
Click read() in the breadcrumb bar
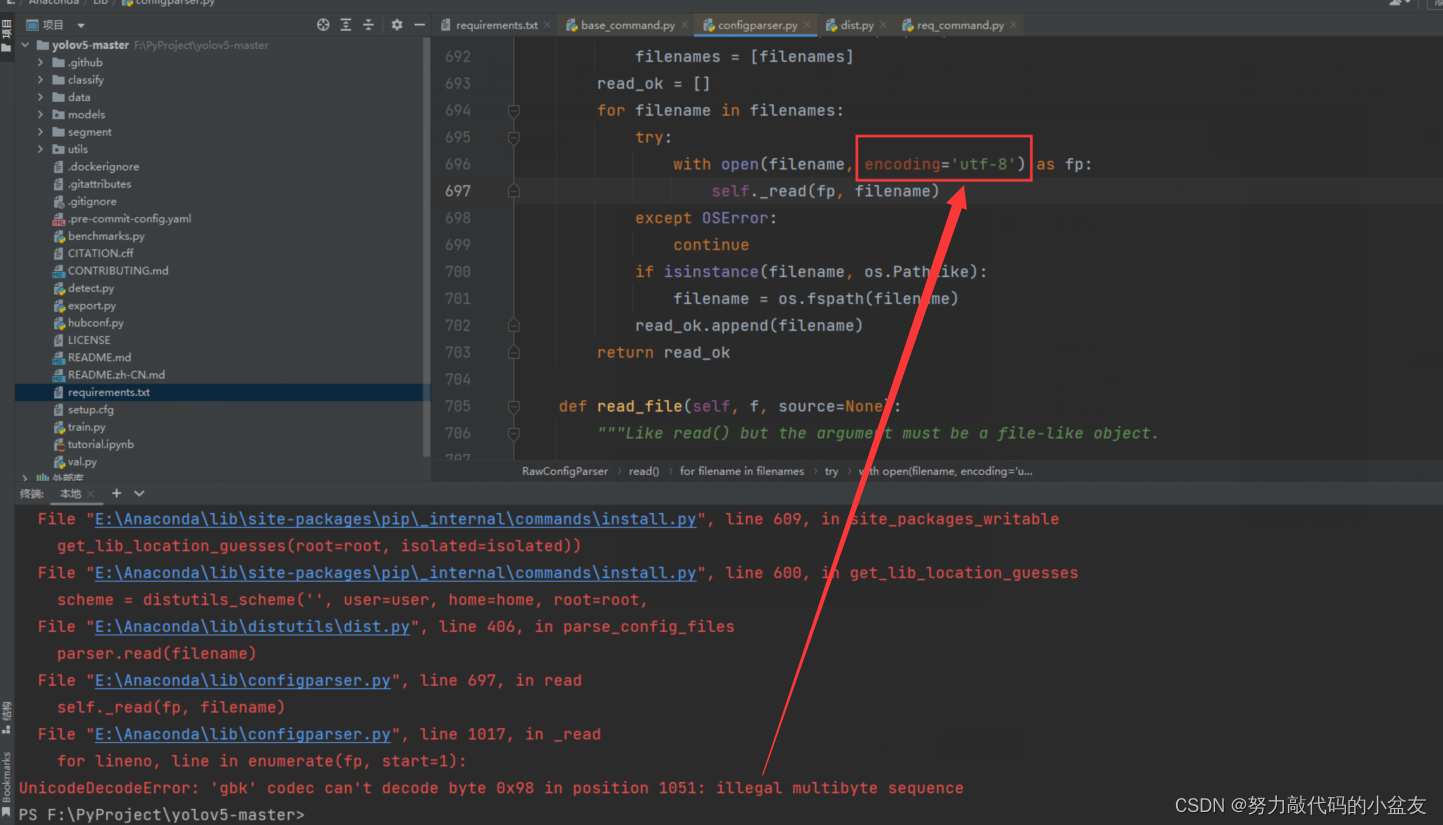(x=643, y=471)
